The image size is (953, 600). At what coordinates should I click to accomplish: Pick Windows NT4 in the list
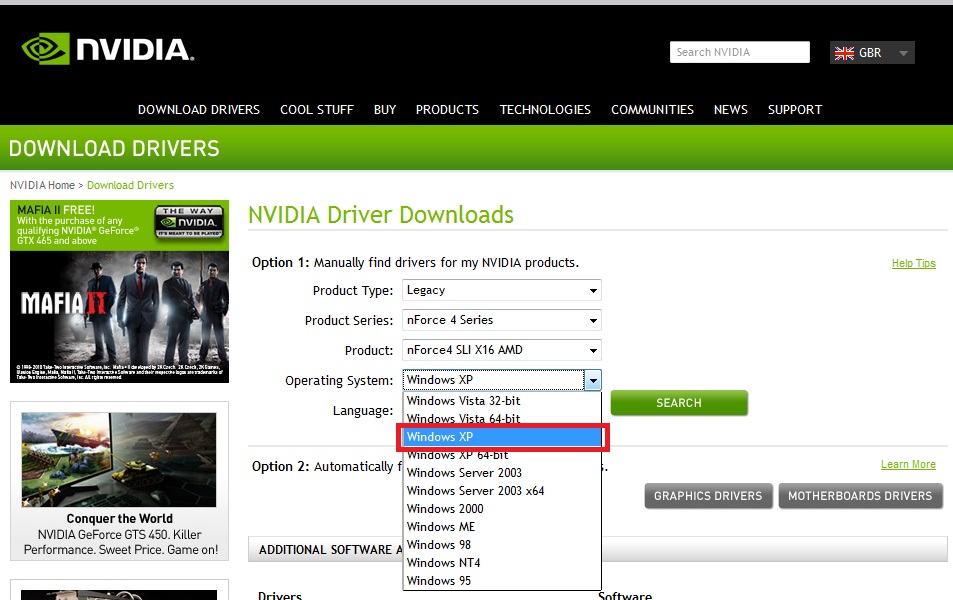502,562
